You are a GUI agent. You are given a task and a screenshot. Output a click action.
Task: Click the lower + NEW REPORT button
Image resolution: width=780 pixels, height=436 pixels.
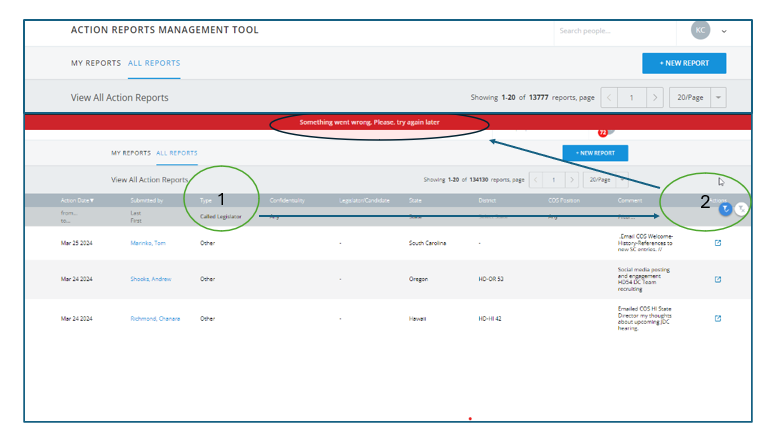pos(595,153)
